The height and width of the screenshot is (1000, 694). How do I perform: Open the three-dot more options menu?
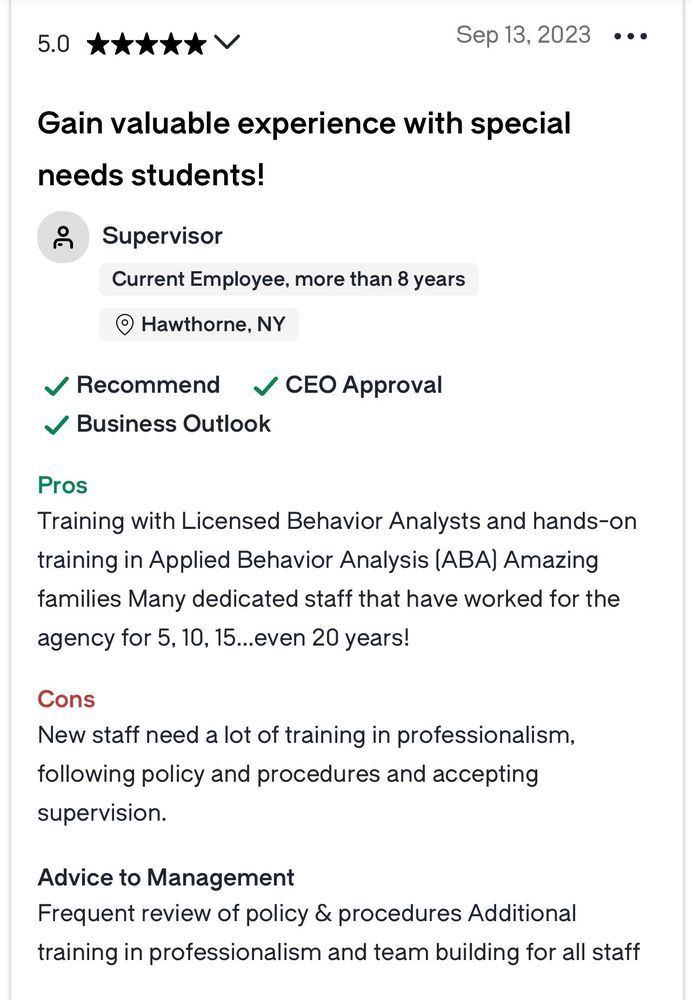coord(631,37)
